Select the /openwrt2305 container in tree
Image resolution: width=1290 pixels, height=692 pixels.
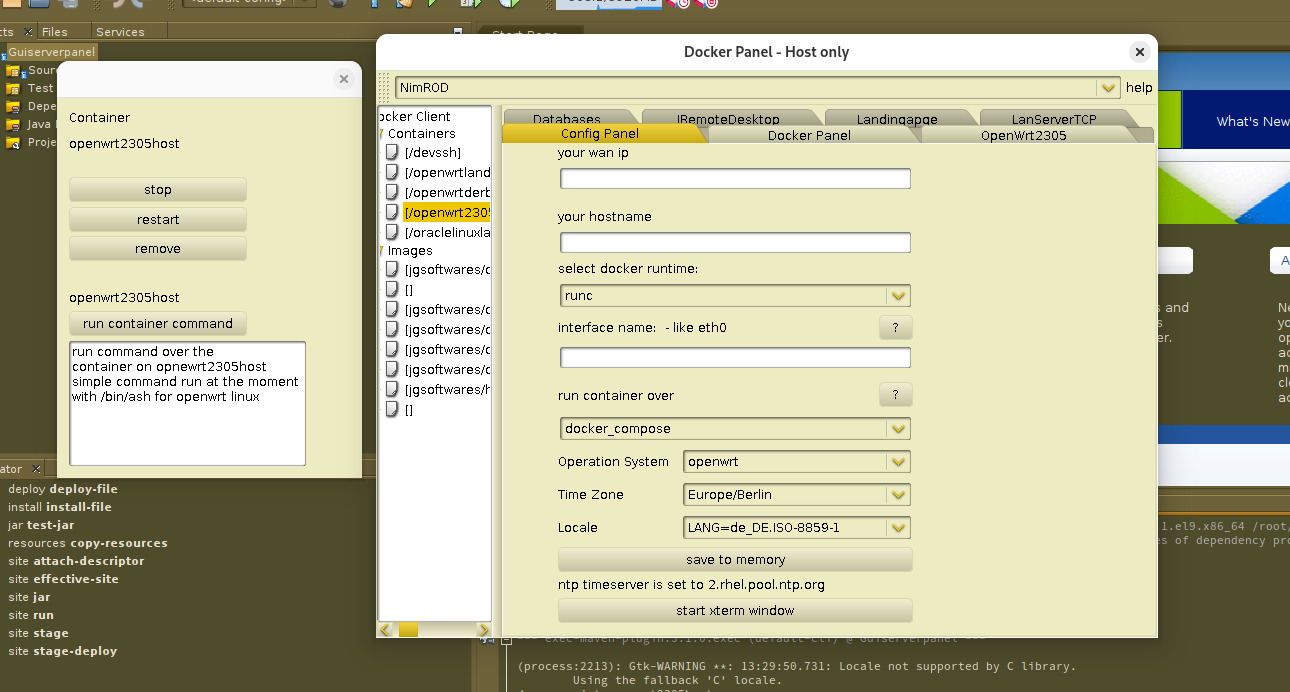point(447,212)
